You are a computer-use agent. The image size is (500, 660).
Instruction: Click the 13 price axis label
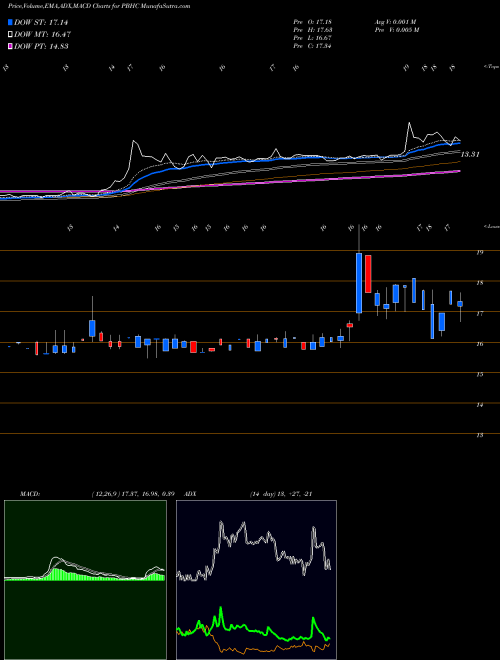point(479,435)
